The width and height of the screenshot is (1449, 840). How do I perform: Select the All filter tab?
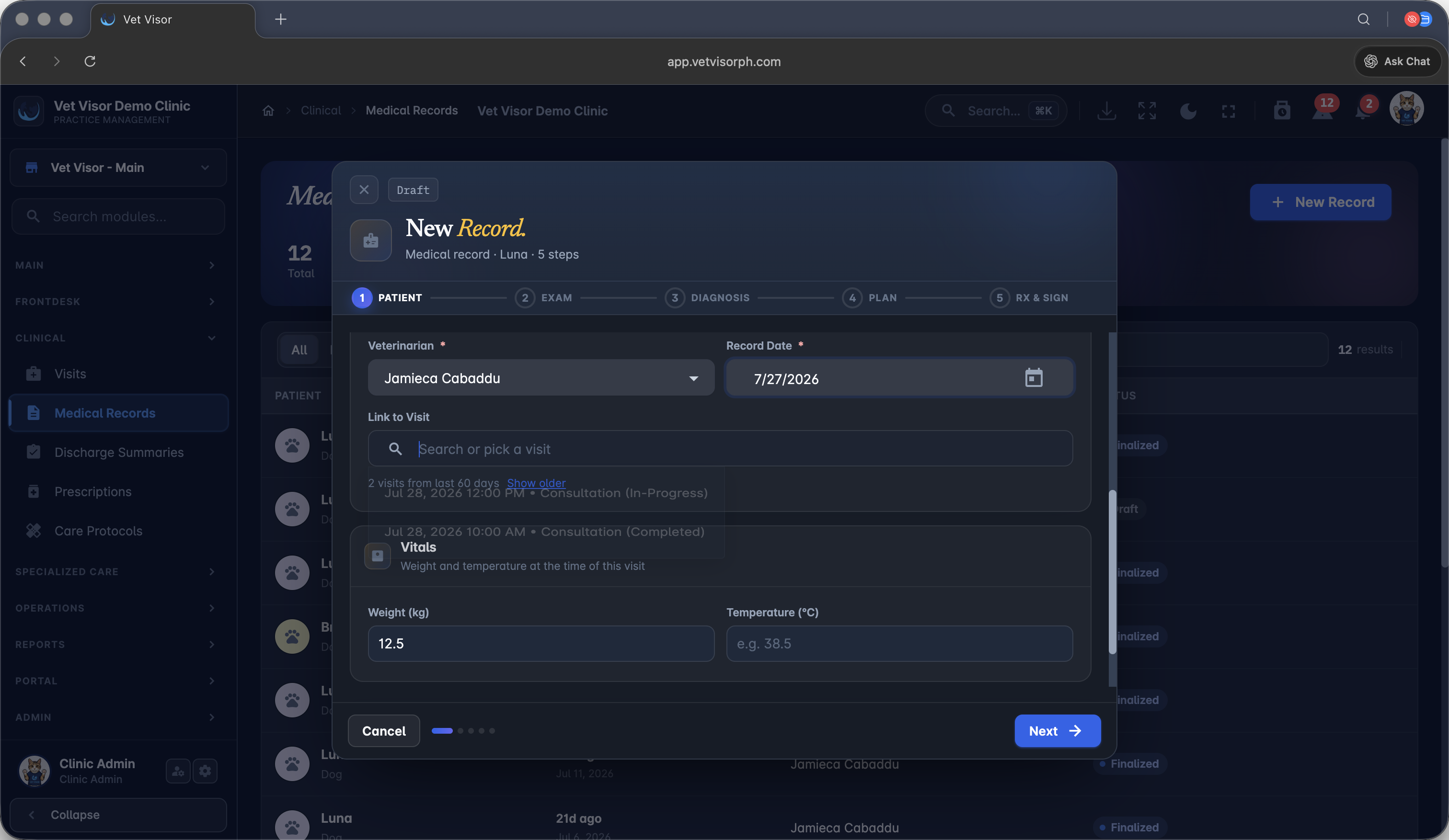click(299, 349)
